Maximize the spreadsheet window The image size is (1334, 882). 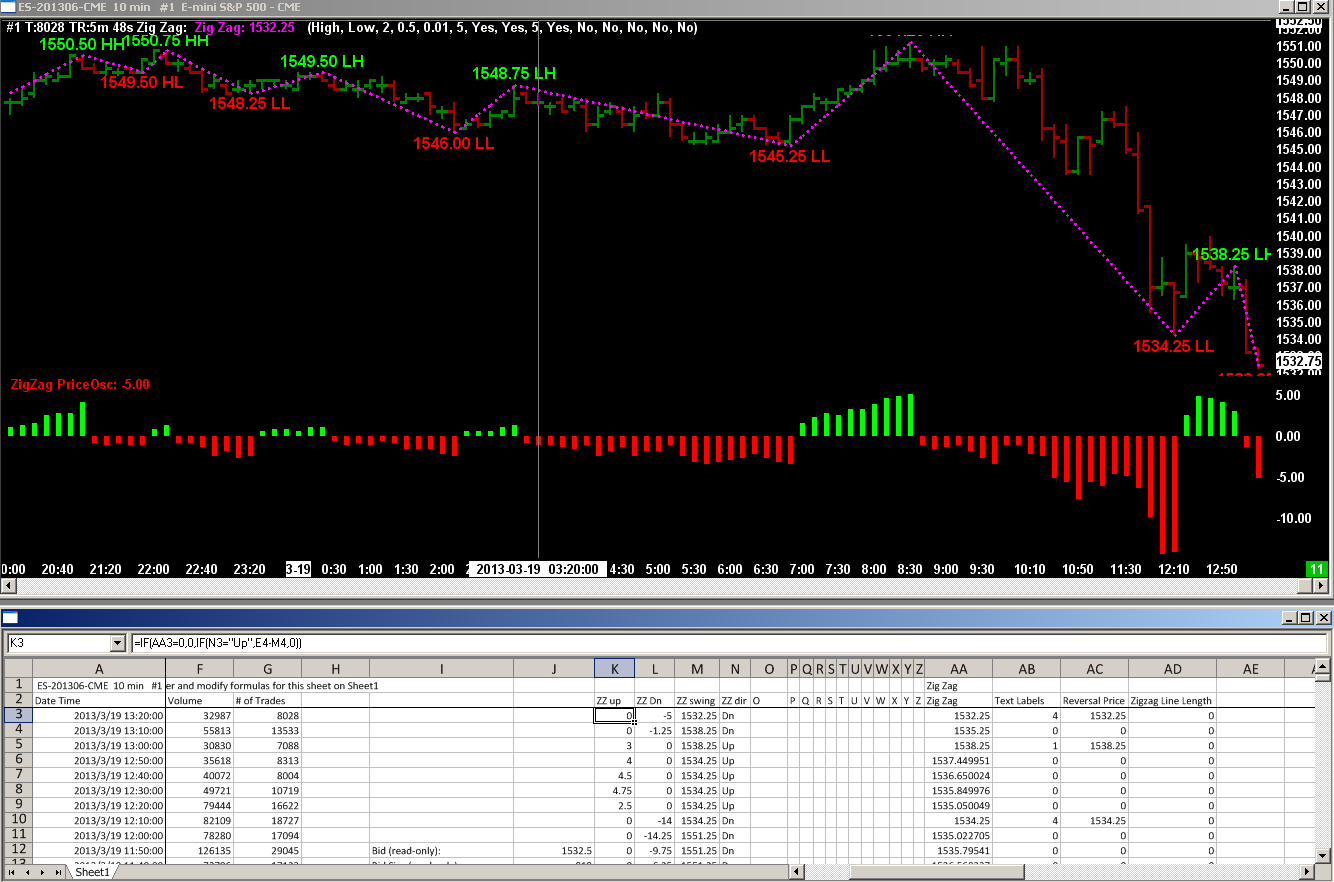coord(1305,618)
